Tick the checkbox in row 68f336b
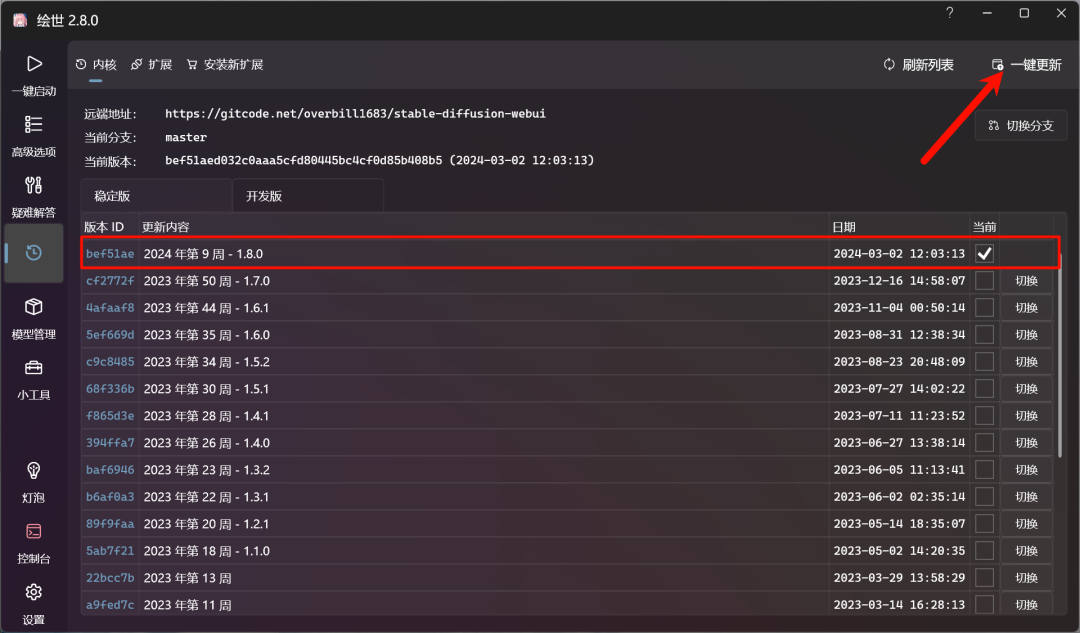Screen dimensions: 1080x633 click(x=984, y=388)
